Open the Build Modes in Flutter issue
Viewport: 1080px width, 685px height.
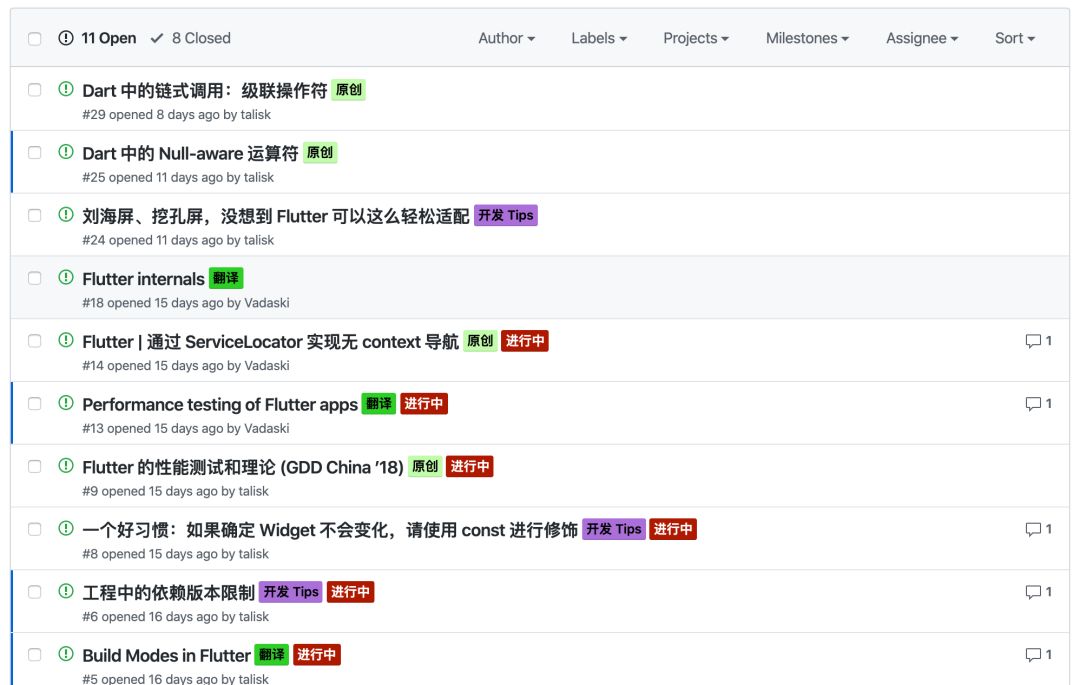(x=166, y=655)
